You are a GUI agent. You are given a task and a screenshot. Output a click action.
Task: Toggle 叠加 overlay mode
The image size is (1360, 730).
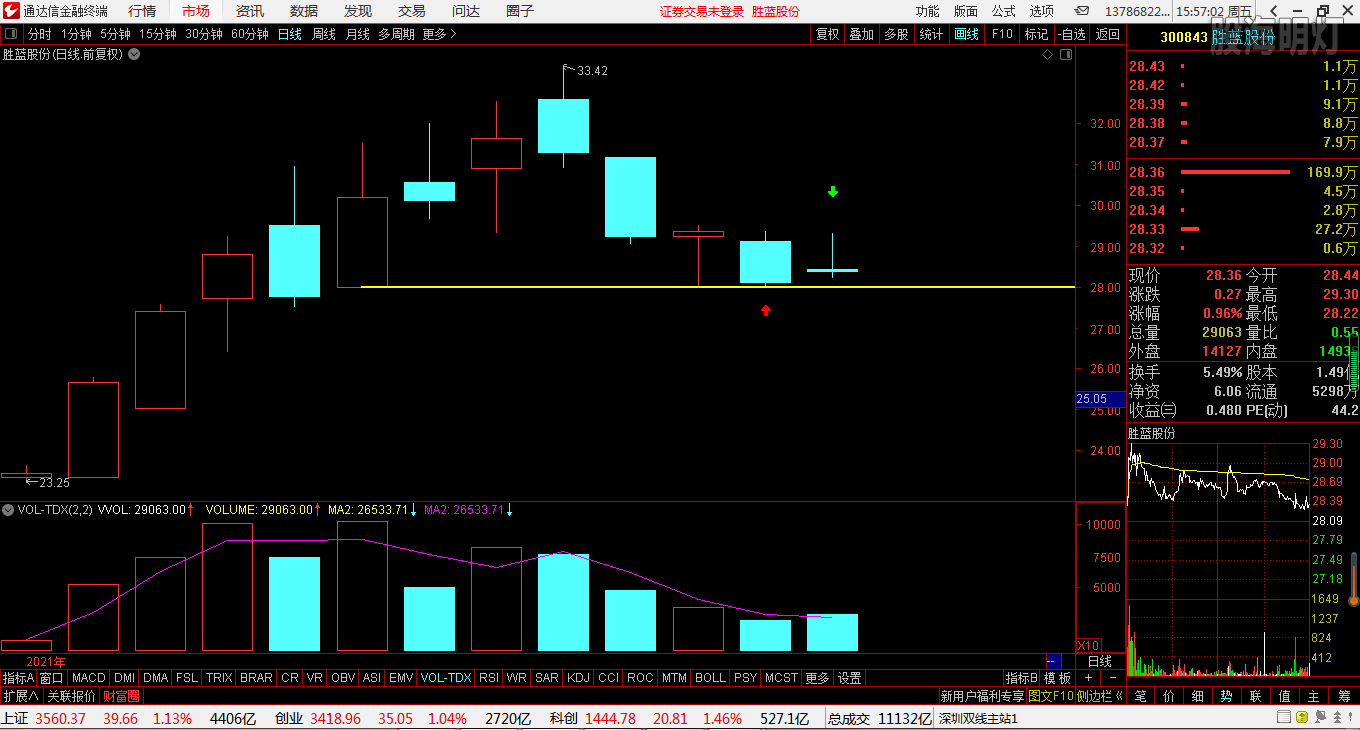pos(861,34)
